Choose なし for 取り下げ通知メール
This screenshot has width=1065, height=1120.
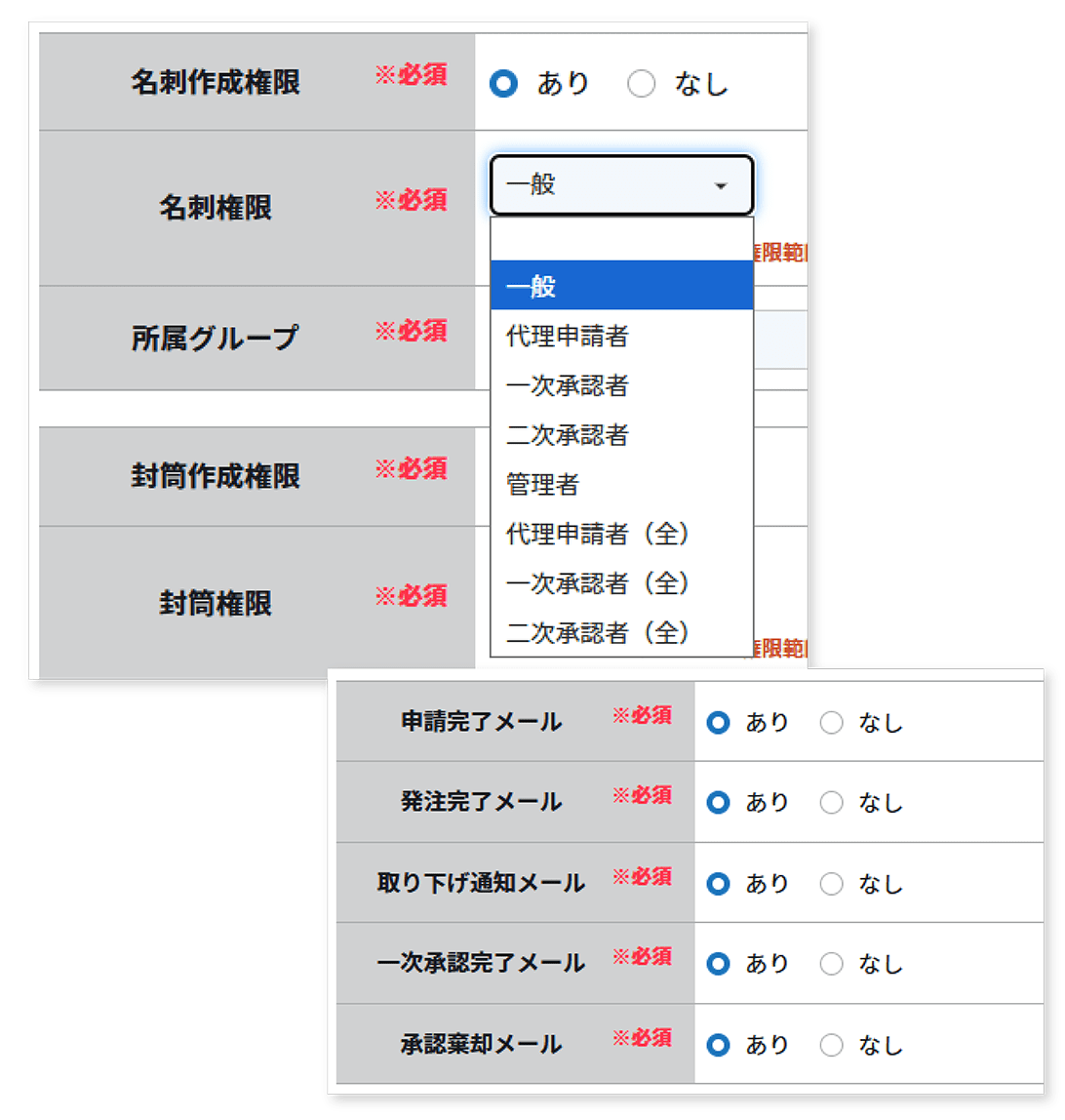[x=831, y=883]
